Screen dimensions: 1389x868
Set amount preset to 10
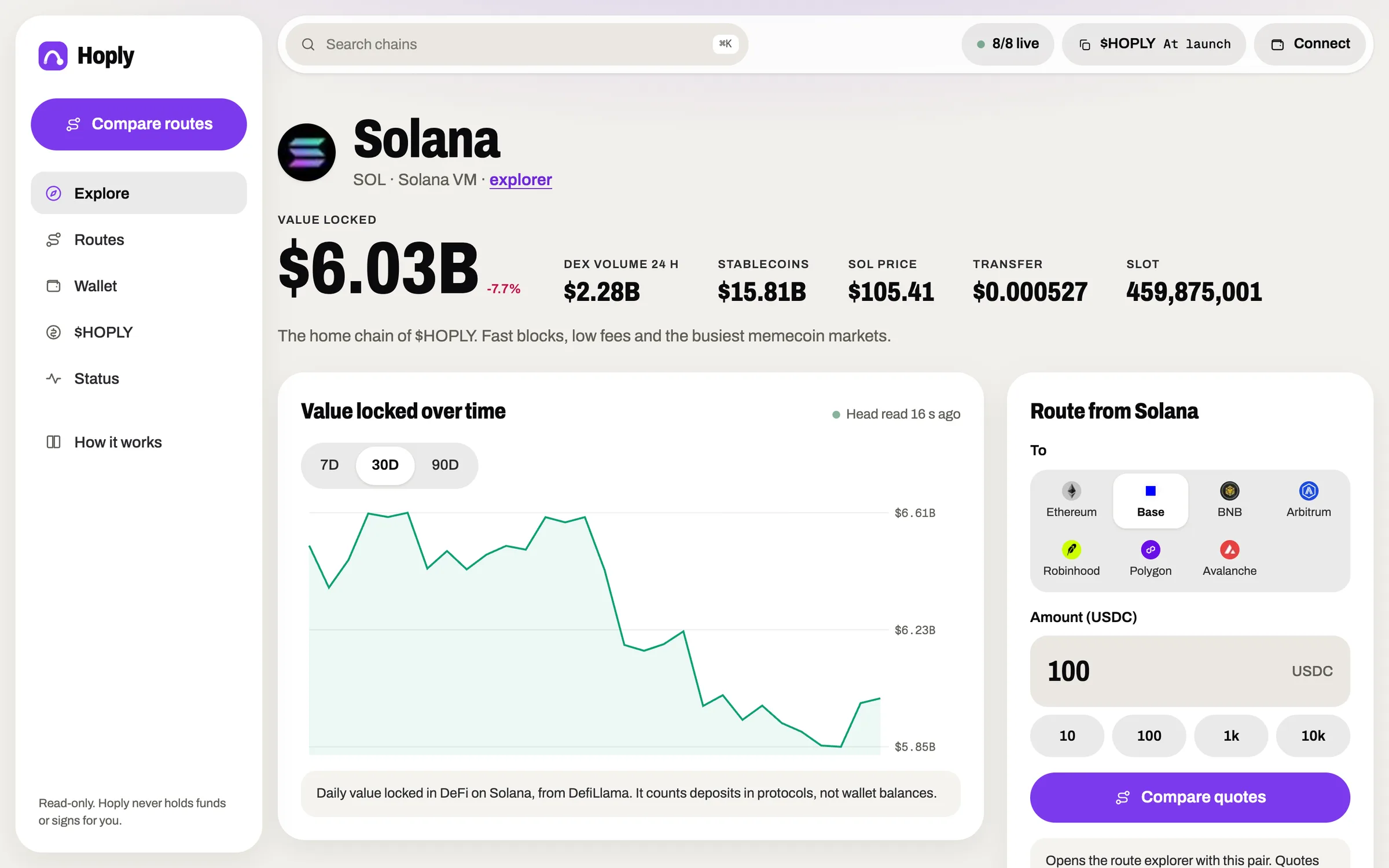click(x=1067, y=736)
